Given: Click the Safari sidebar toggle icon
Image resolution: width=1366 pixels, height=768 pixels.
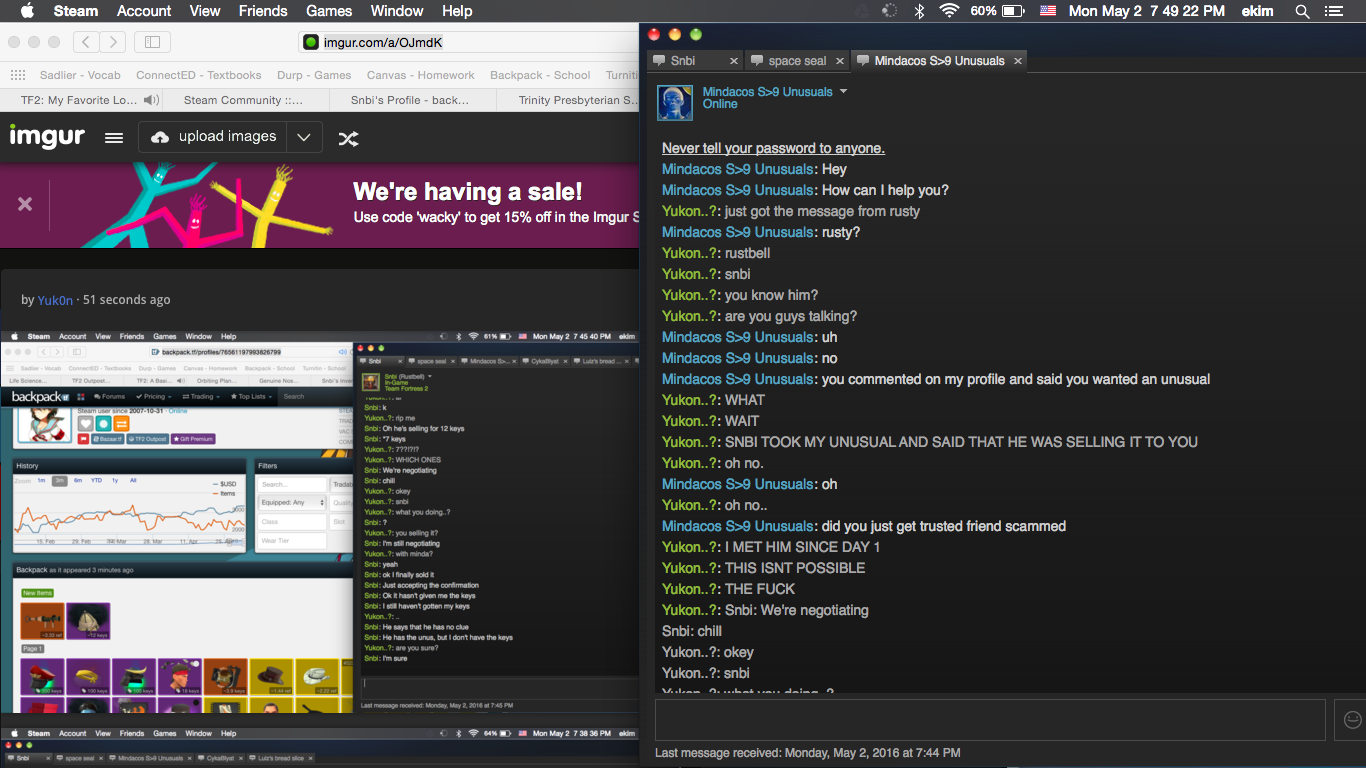Looking at the screenshot, I should [x=152, y=42].
